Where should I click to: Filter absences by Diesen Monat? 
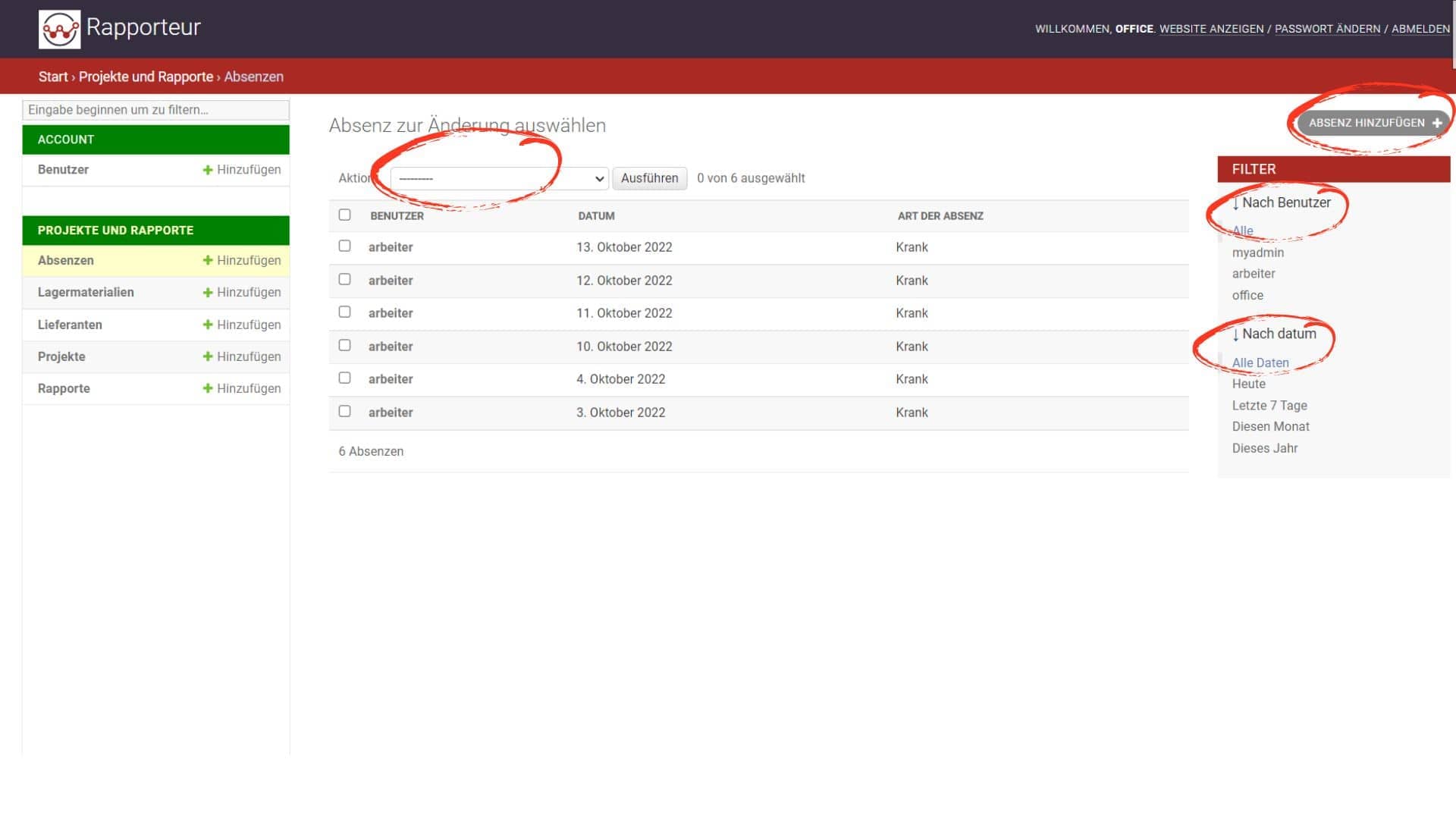pyautogui.click(x=1270, y=426)
